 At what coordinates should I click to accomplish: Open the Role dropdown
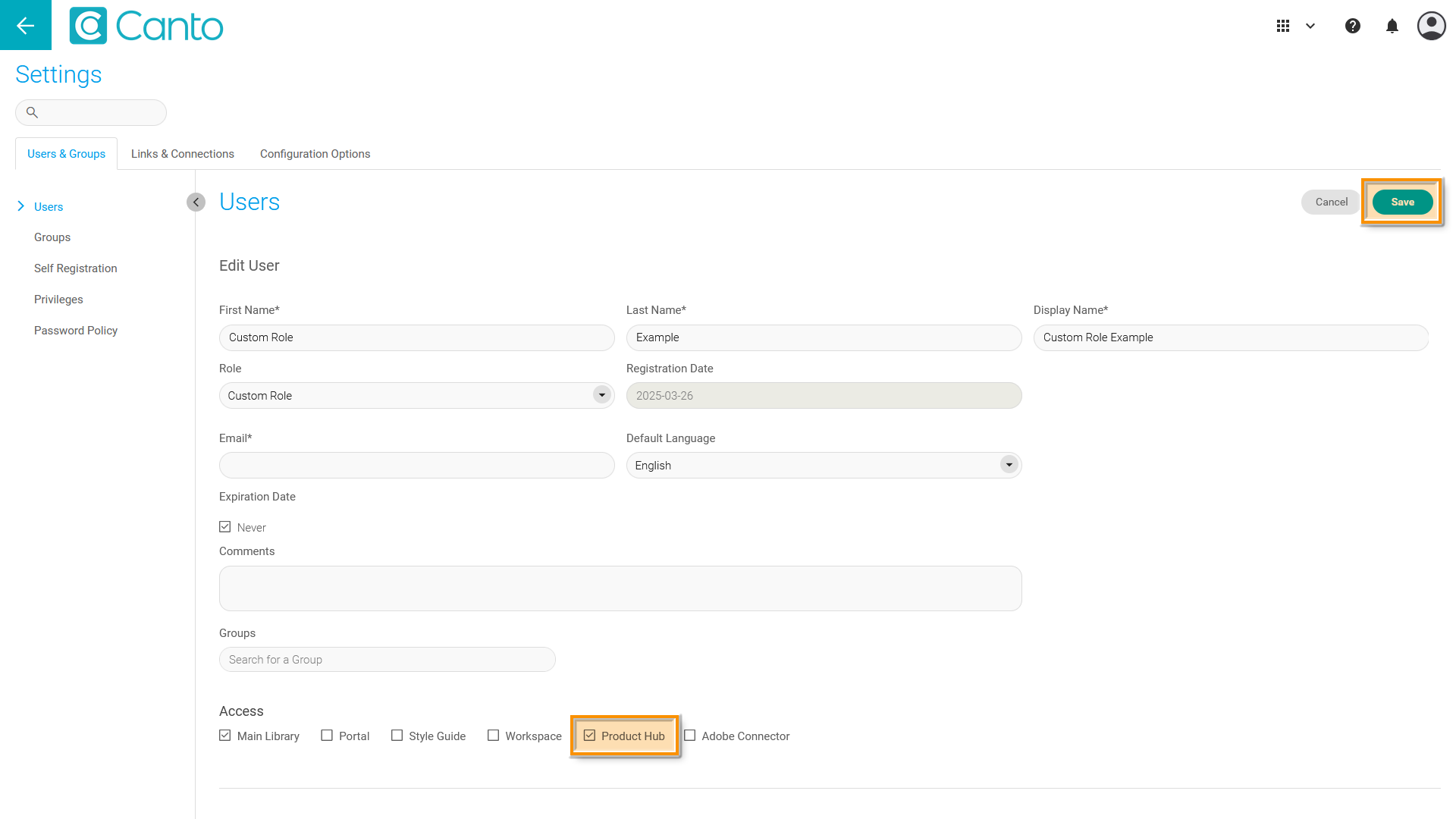[417, 395]
